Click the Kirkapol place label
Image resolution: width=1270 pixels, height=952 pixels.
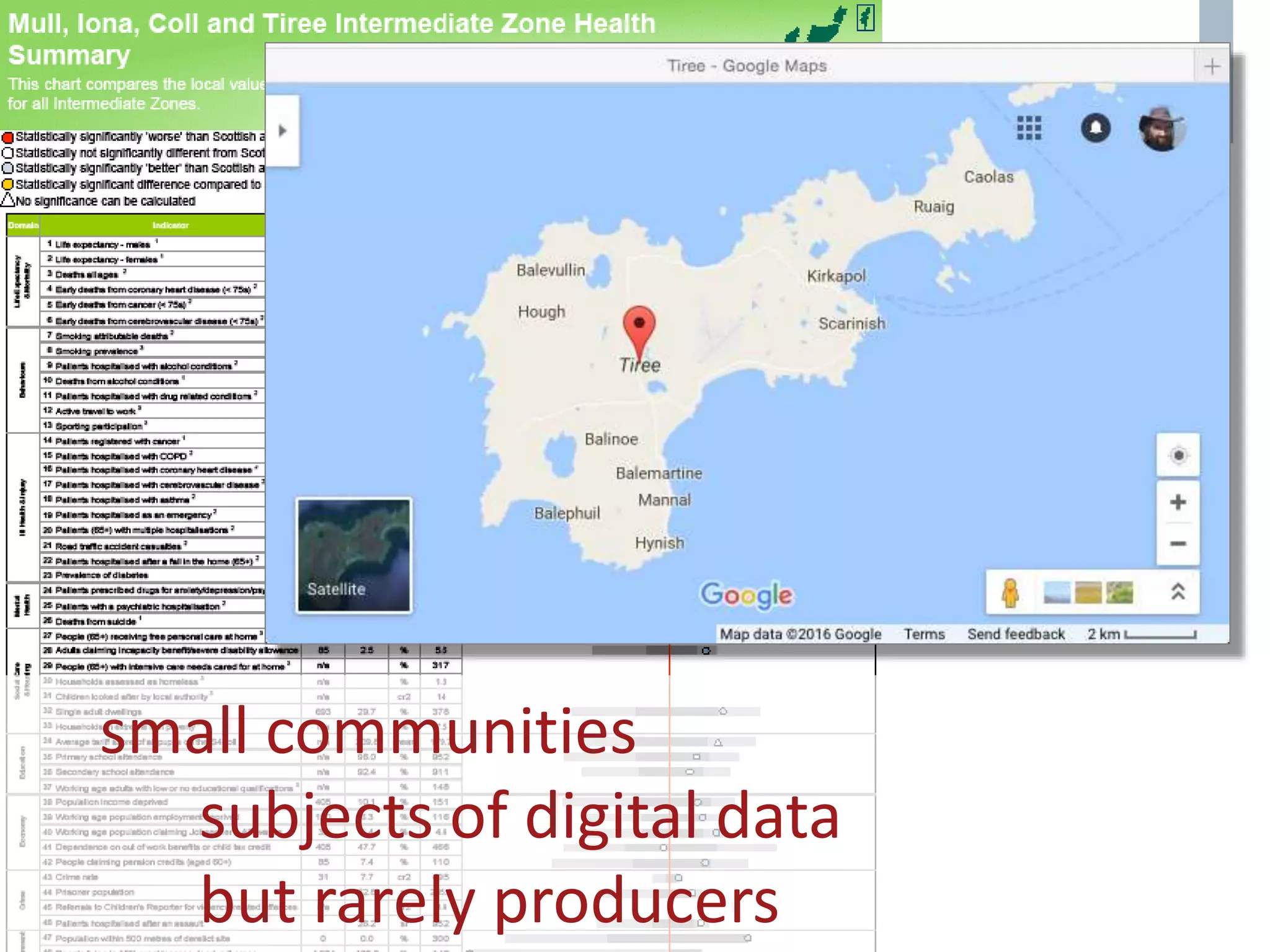pyautogui.click(x=836, y=276)
